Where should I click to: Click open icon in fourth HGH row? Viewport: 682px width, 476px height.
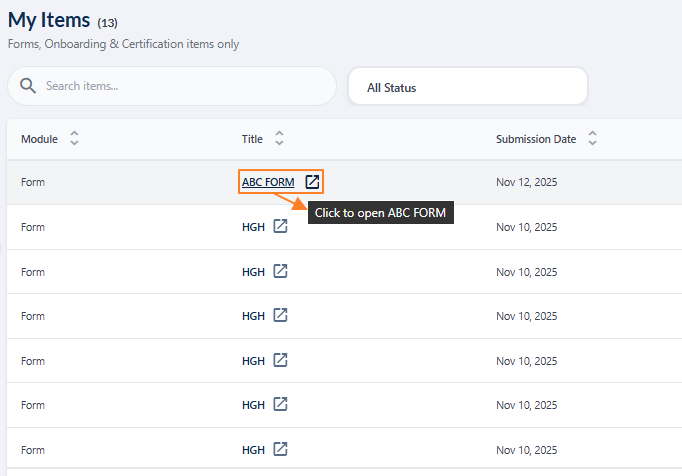[x=281, y=360]
